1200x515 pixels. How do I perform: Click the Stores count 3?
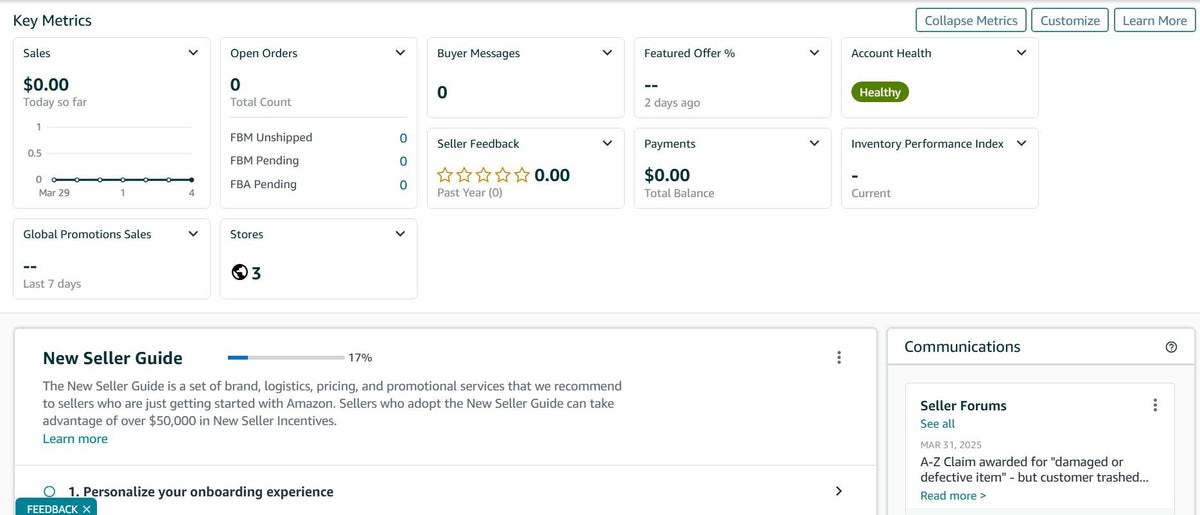click(x=257, y=273)
